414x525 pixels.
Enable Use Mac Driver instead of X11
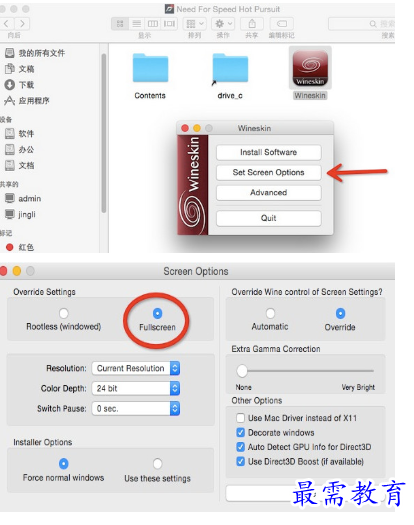tap(240, 418)
